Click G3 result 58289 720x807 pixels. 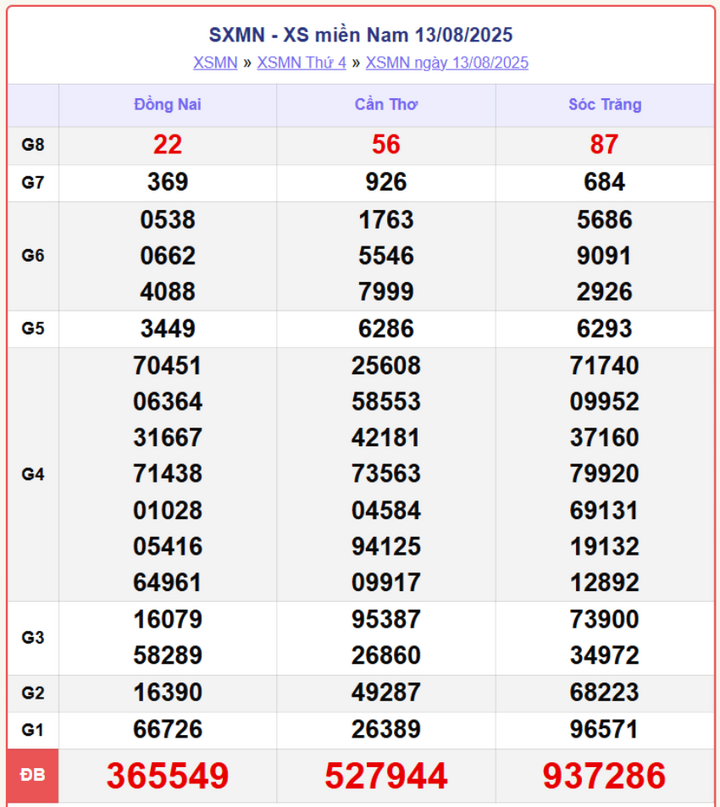(x=168, y=656)
